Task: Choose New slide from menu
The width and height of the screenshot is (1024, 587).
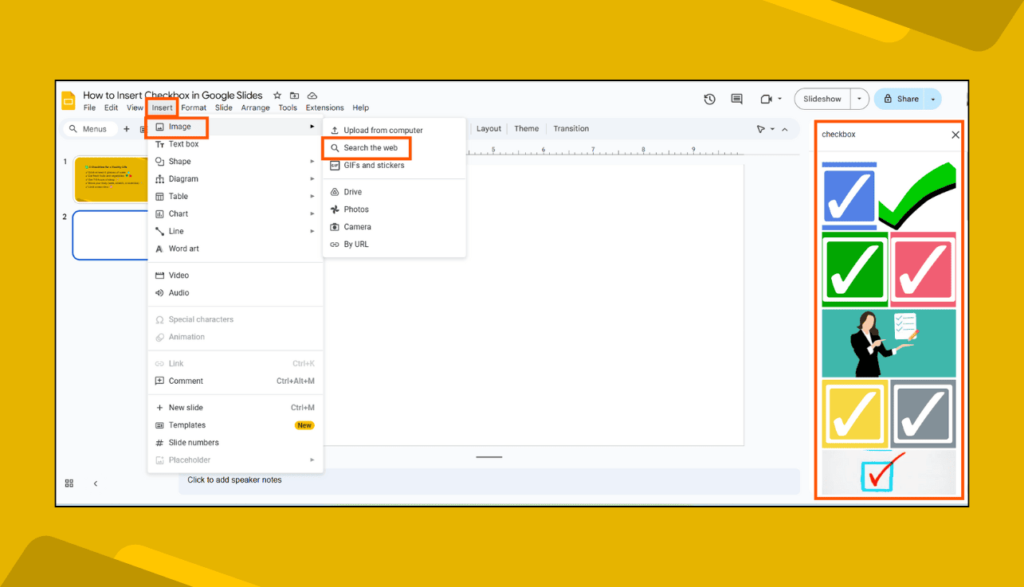Action: point(235,407)
